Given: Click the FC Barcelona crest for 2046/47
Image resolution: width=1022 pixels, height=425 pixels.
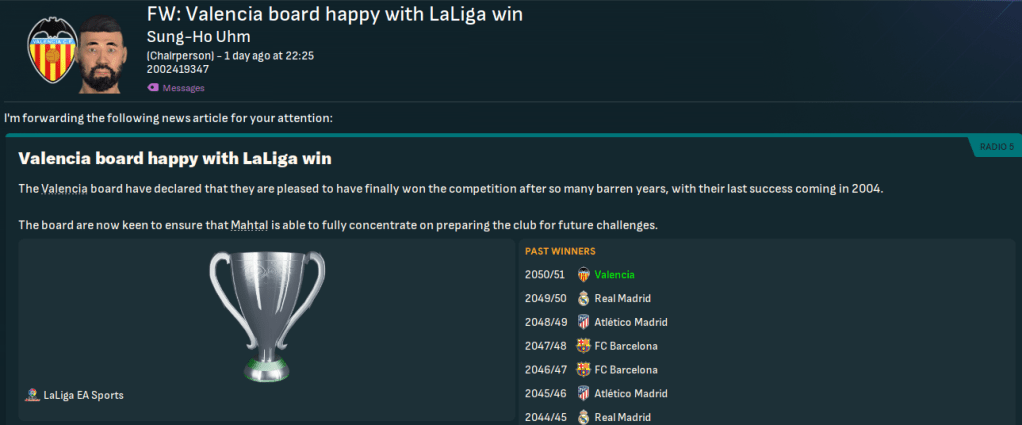Looking at the screenshot, I should pos(583,370).
